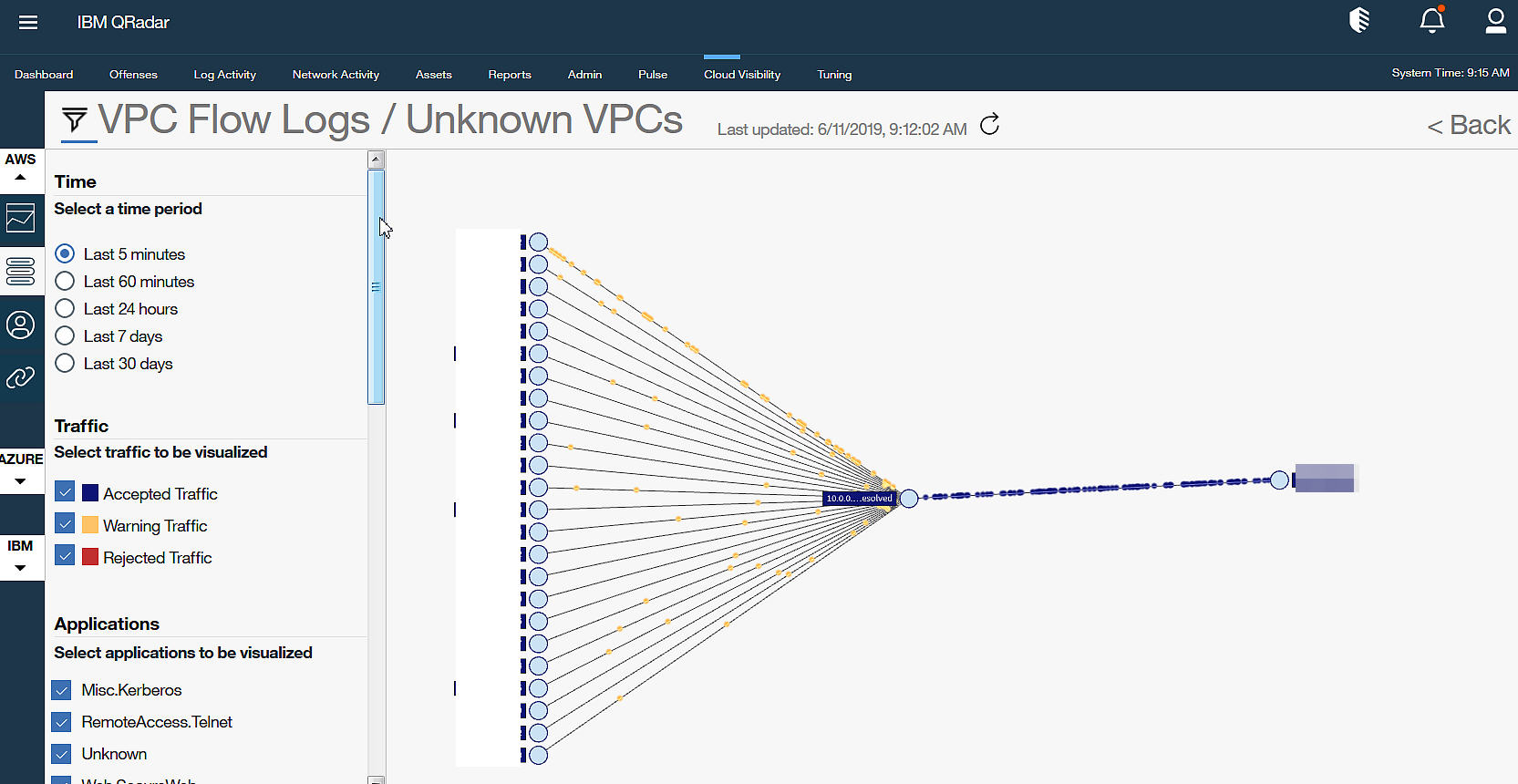
Task: Select Cloud Visibility tab
Action: point(742,75)
